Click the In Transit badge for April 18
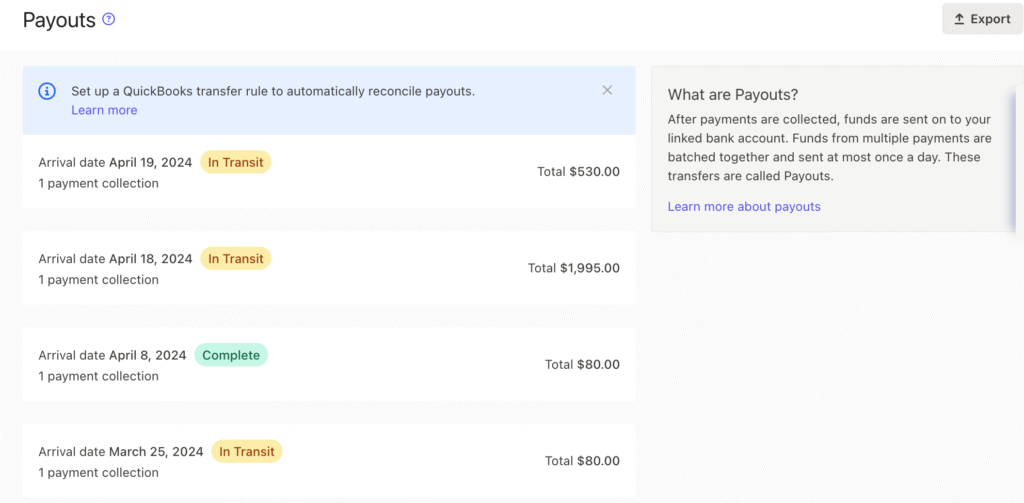Screen dimensions: 1024x503 (236, 259)
